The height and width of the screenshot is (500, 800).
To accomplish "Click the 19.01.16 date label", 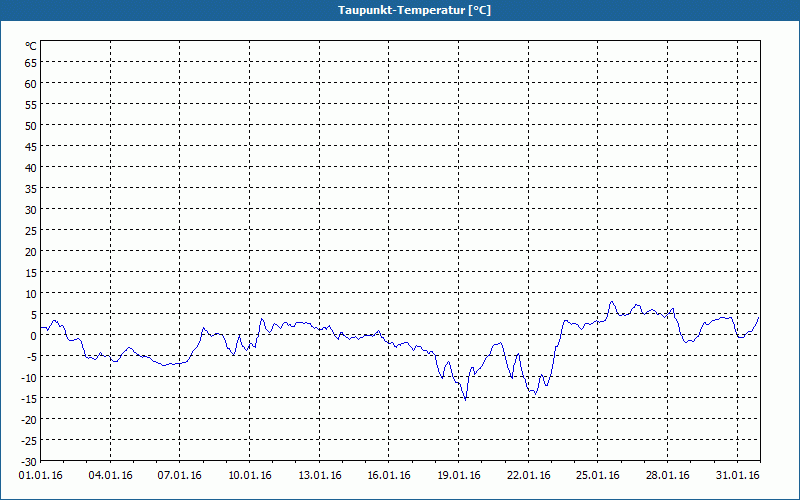I will tap(459, 476).
